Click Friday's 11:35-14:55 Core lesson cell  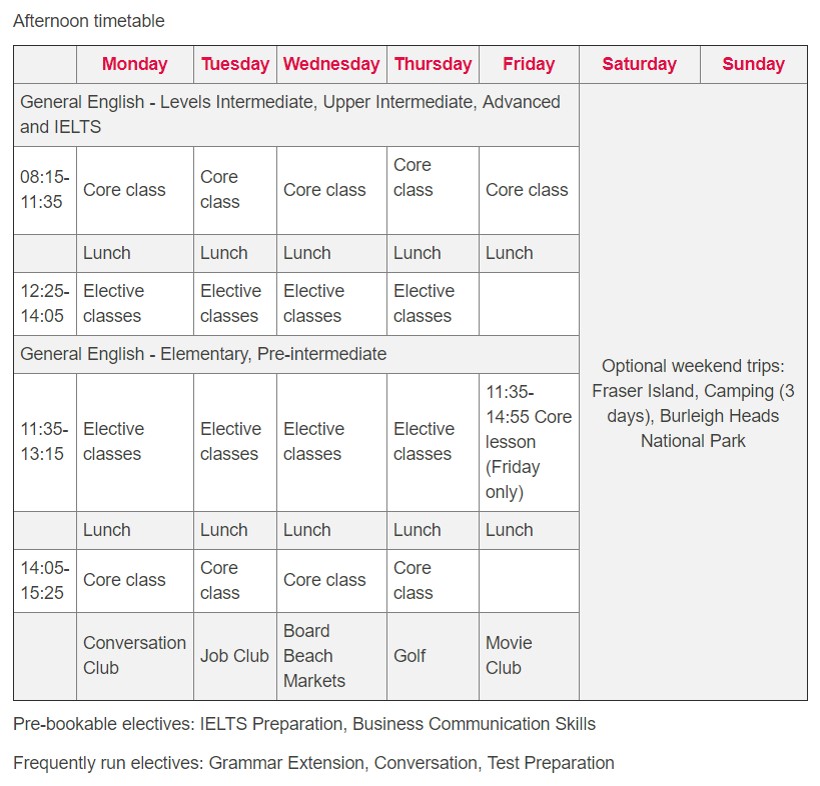pyautogui.click(x=529, y=442)
